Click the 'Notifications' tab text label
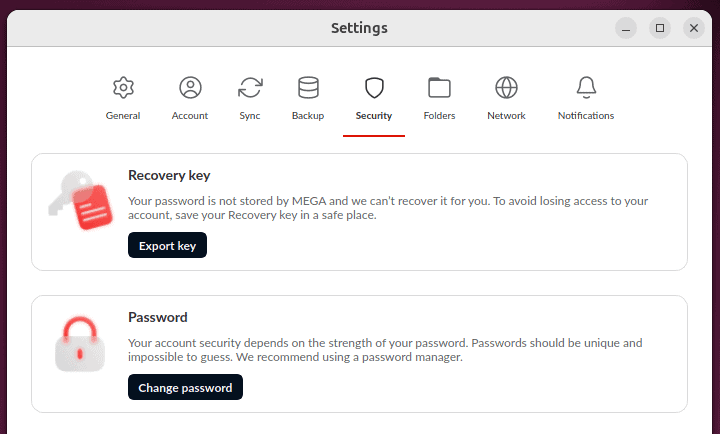 click(x=586, y=116)
